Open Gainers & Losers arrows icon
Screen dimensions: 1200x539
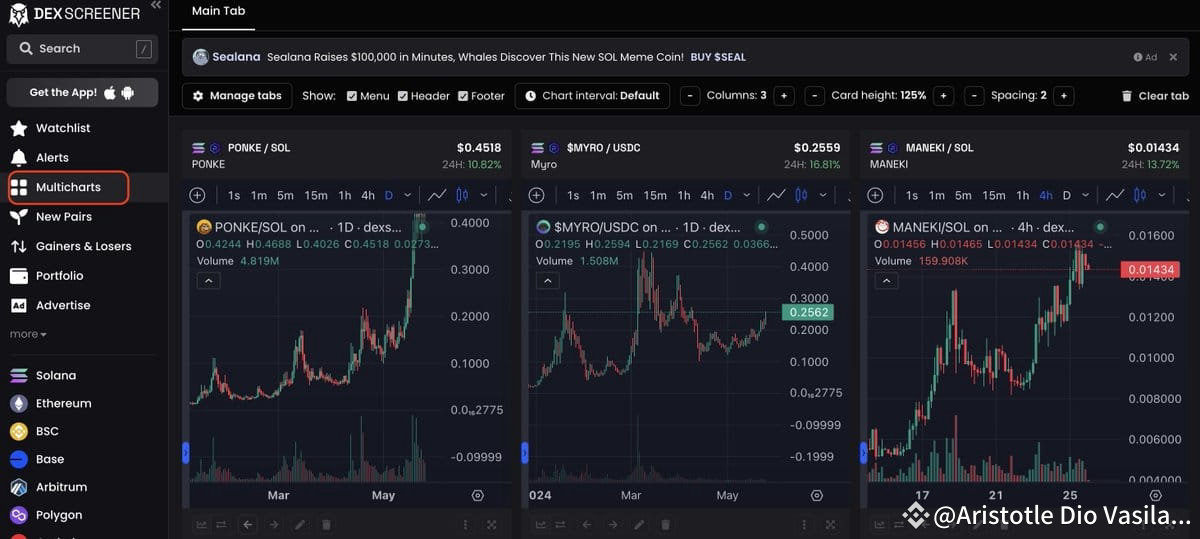[x=18, y=246]
